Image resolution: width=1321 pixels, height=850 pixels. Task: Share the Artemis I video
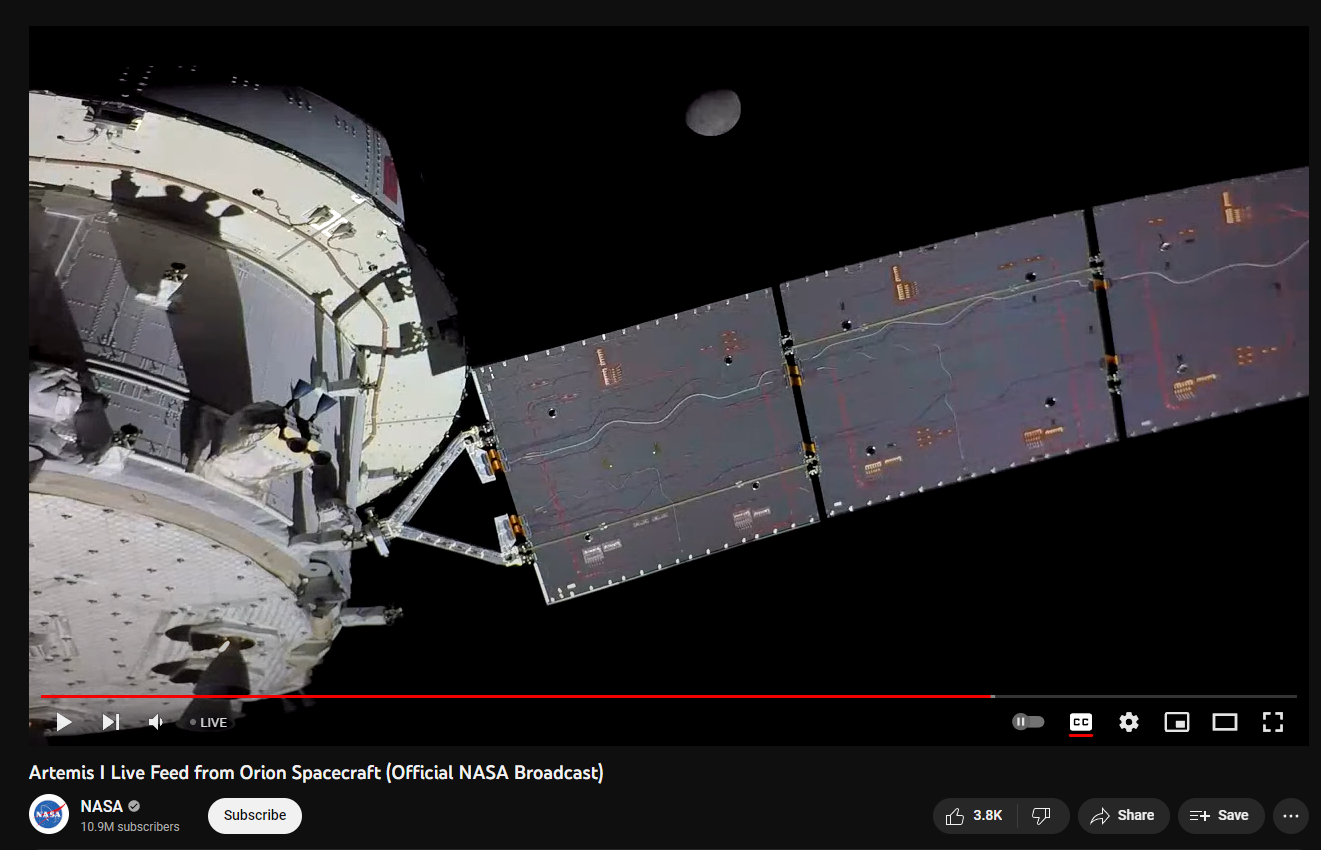pos(1123,816)
